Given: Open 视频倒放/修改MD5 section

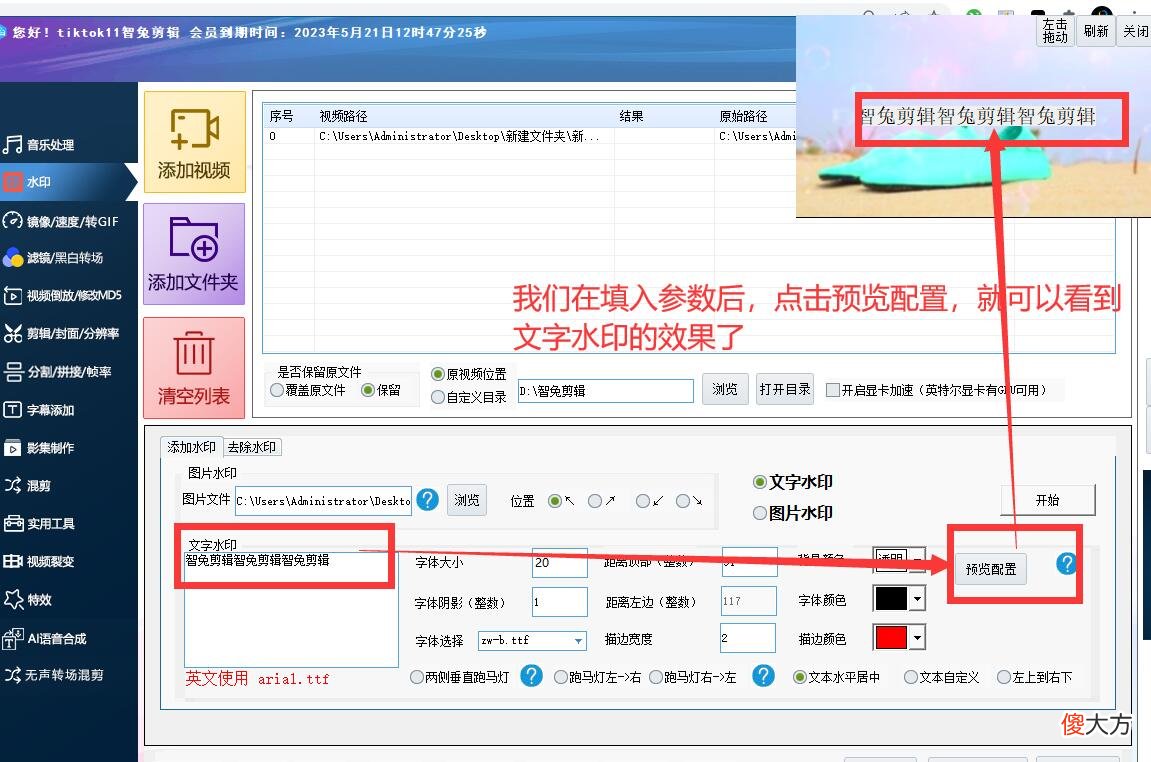Looking at the screenshot, I should pos(62,295).
